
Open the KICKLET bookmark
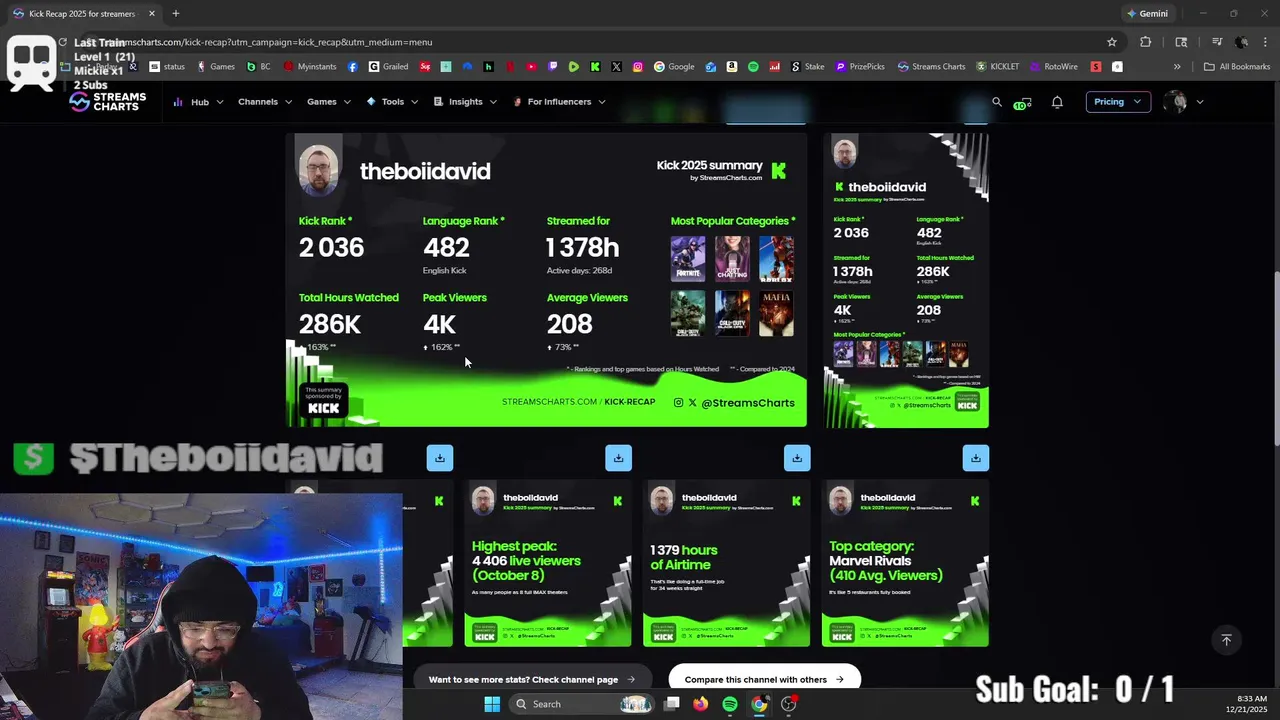(998, 67)
